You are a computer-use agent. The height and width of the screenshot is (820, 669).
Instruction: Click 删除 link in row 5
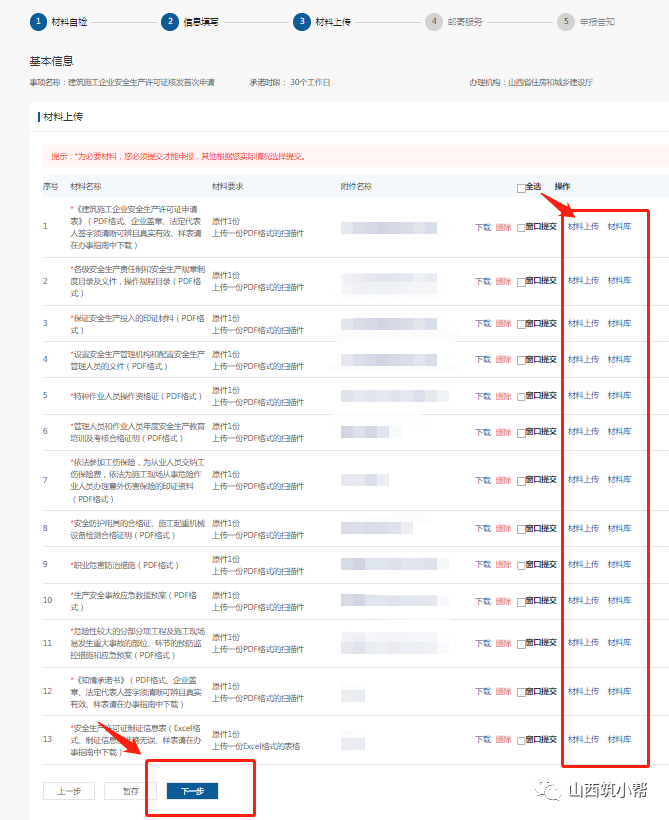(503, 396)
